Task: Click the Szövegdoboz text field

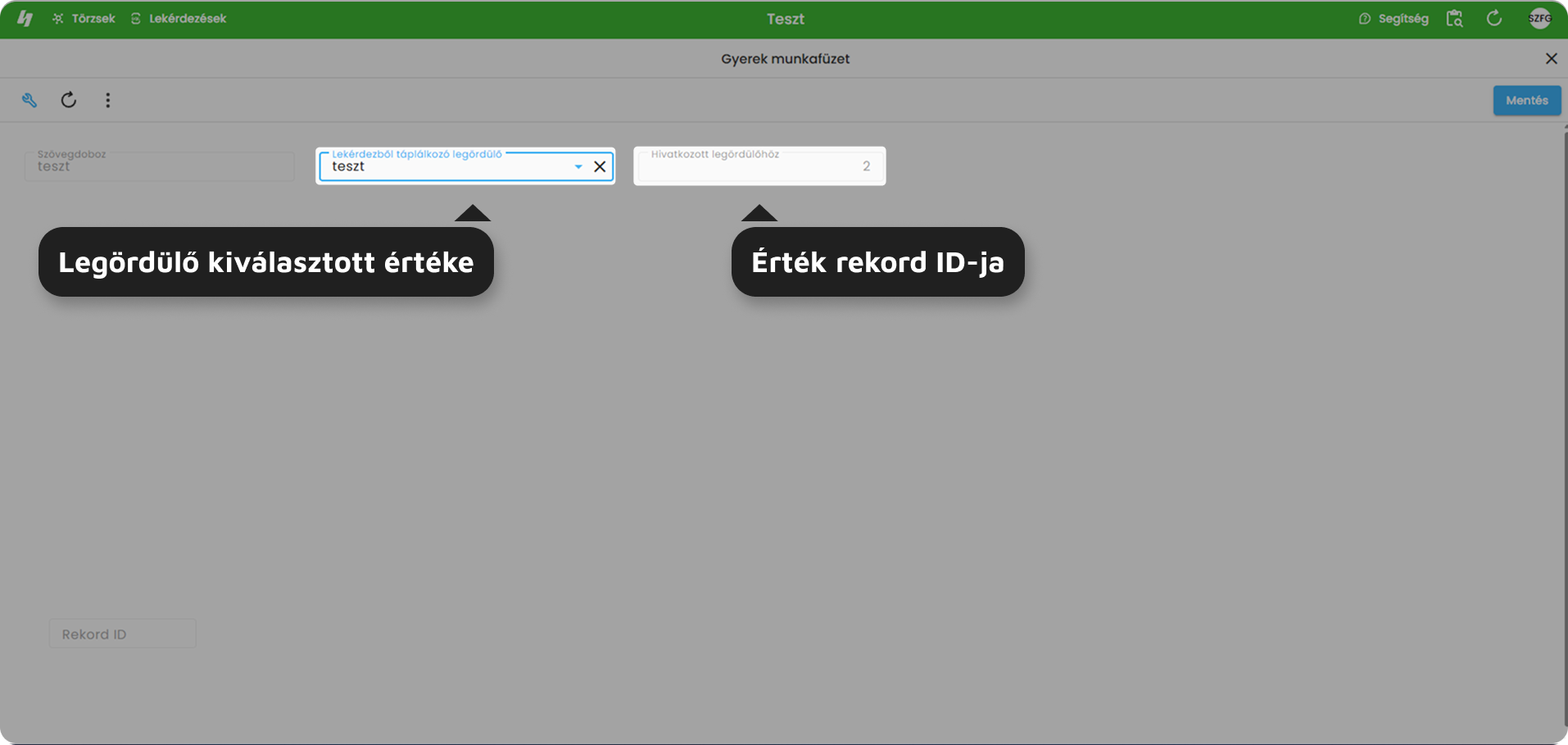Action: [x=160, y=166]
